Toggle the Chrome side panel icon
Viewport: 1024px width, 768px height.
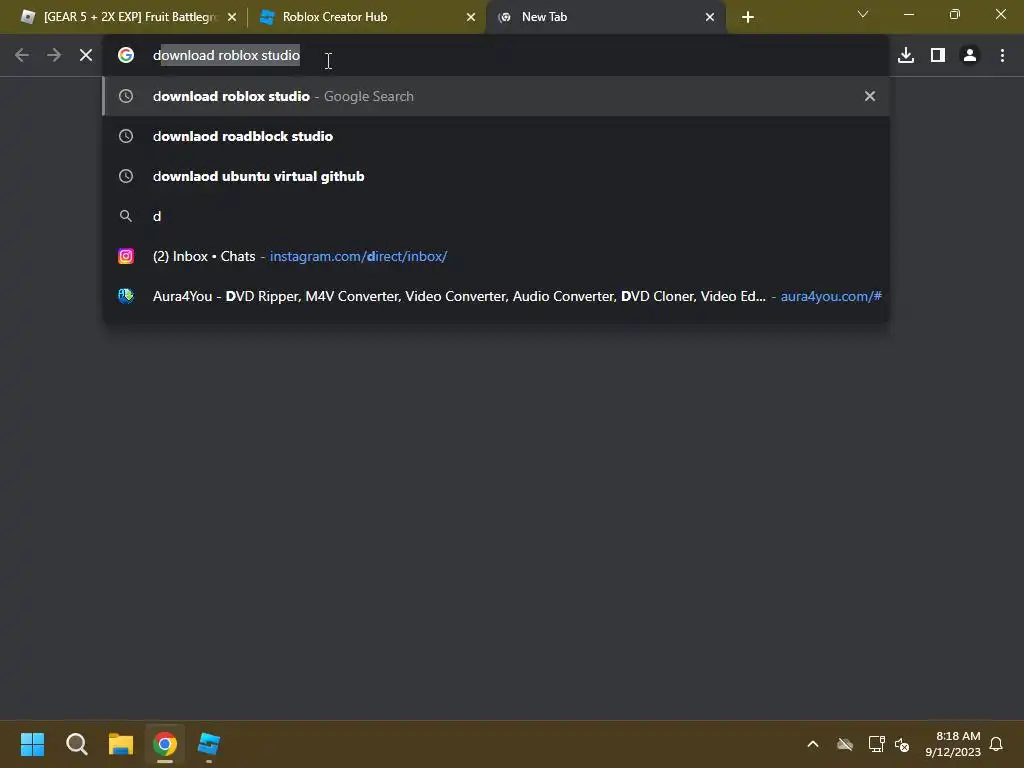(x=938, y=56)
